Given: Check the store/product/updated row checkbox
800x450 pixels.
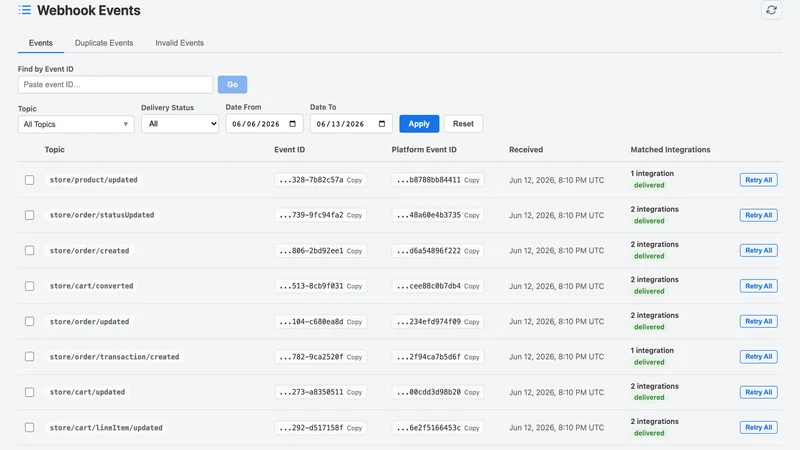Looking at the screenshot, I should tap(30, 180).
